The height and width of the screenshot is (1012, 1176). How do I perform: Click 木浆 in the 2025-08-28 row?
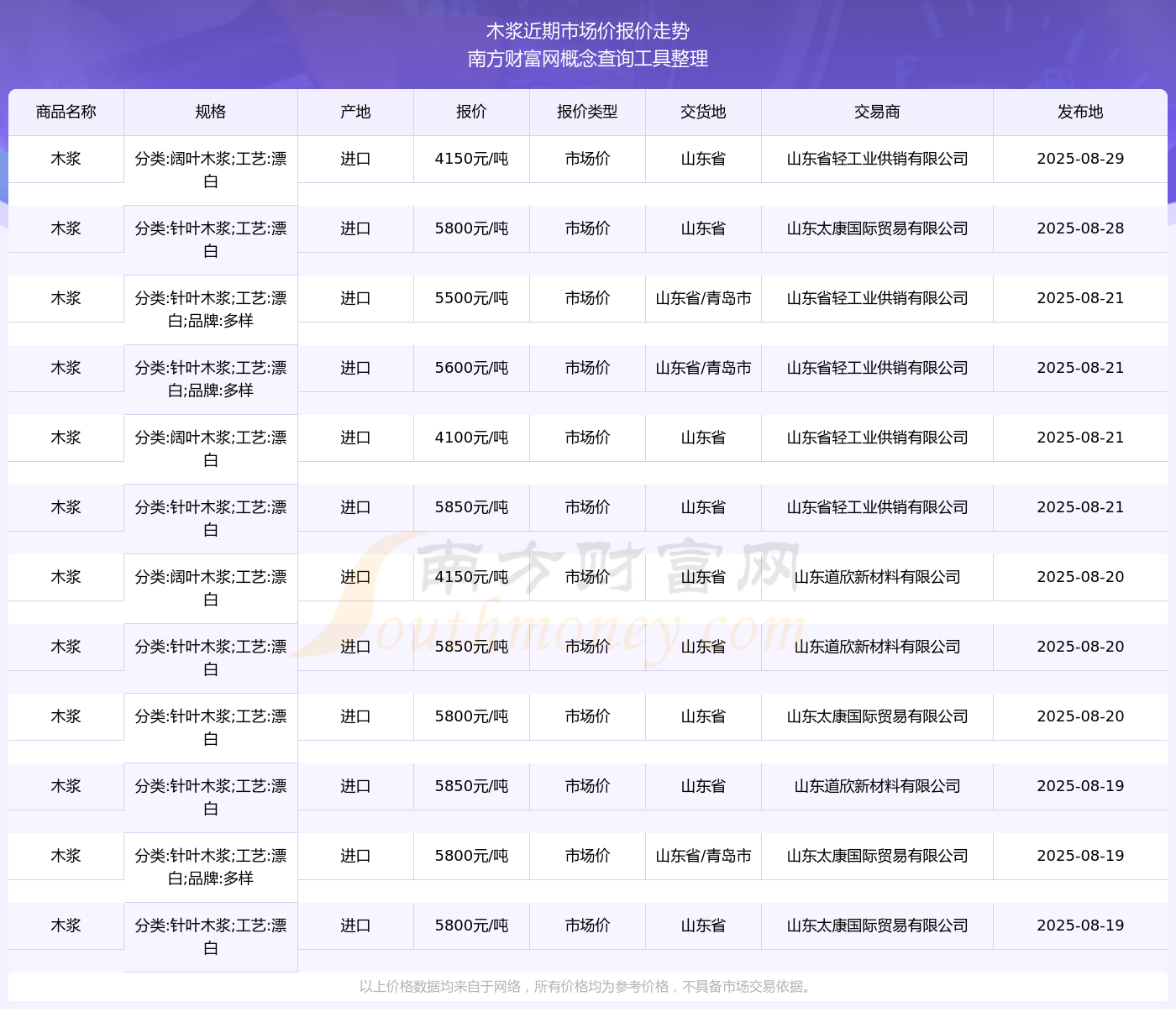click(x=66, y=228)
